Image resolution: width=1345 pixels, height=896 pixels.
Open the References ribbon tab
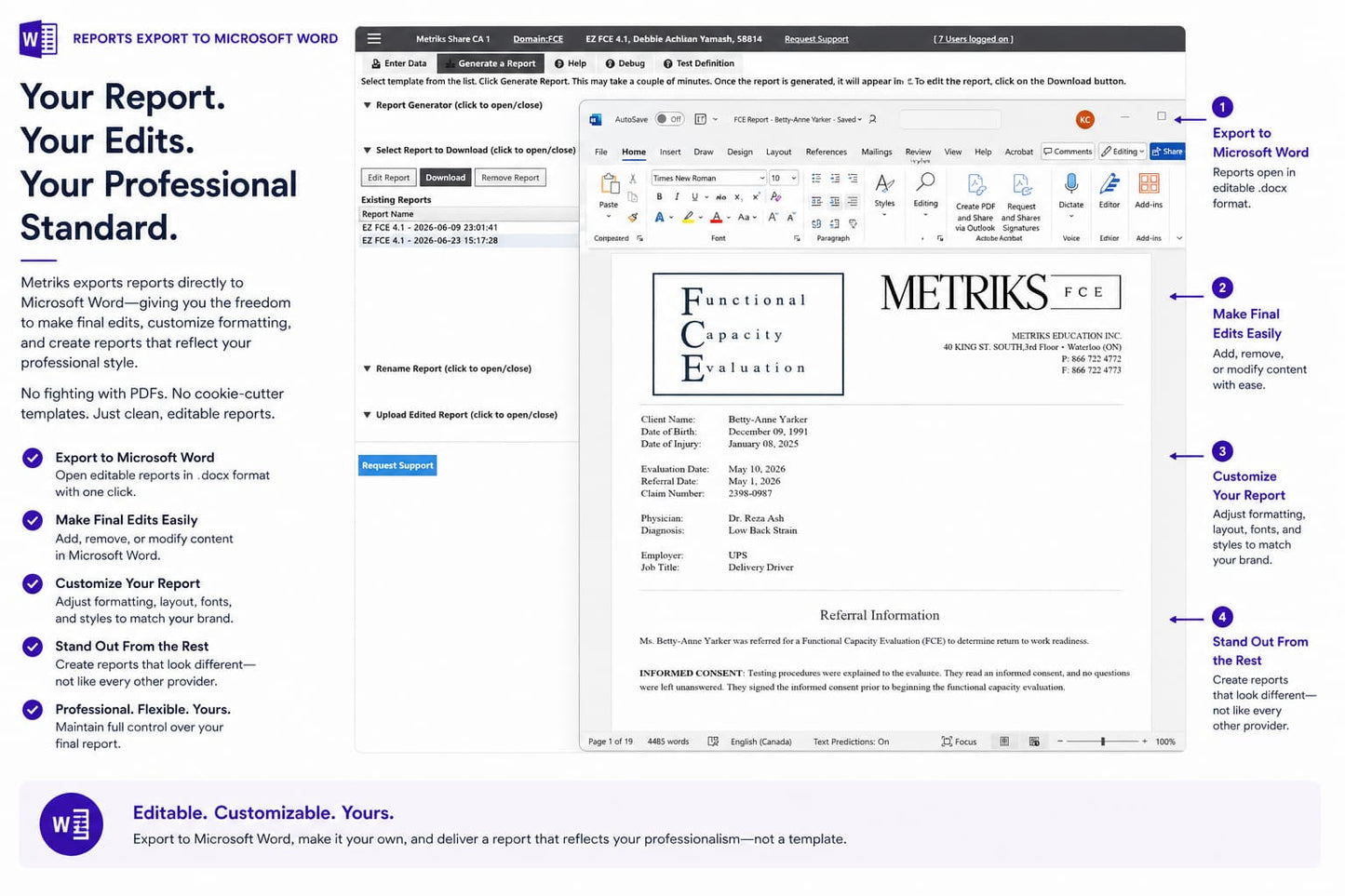(827, 152)
